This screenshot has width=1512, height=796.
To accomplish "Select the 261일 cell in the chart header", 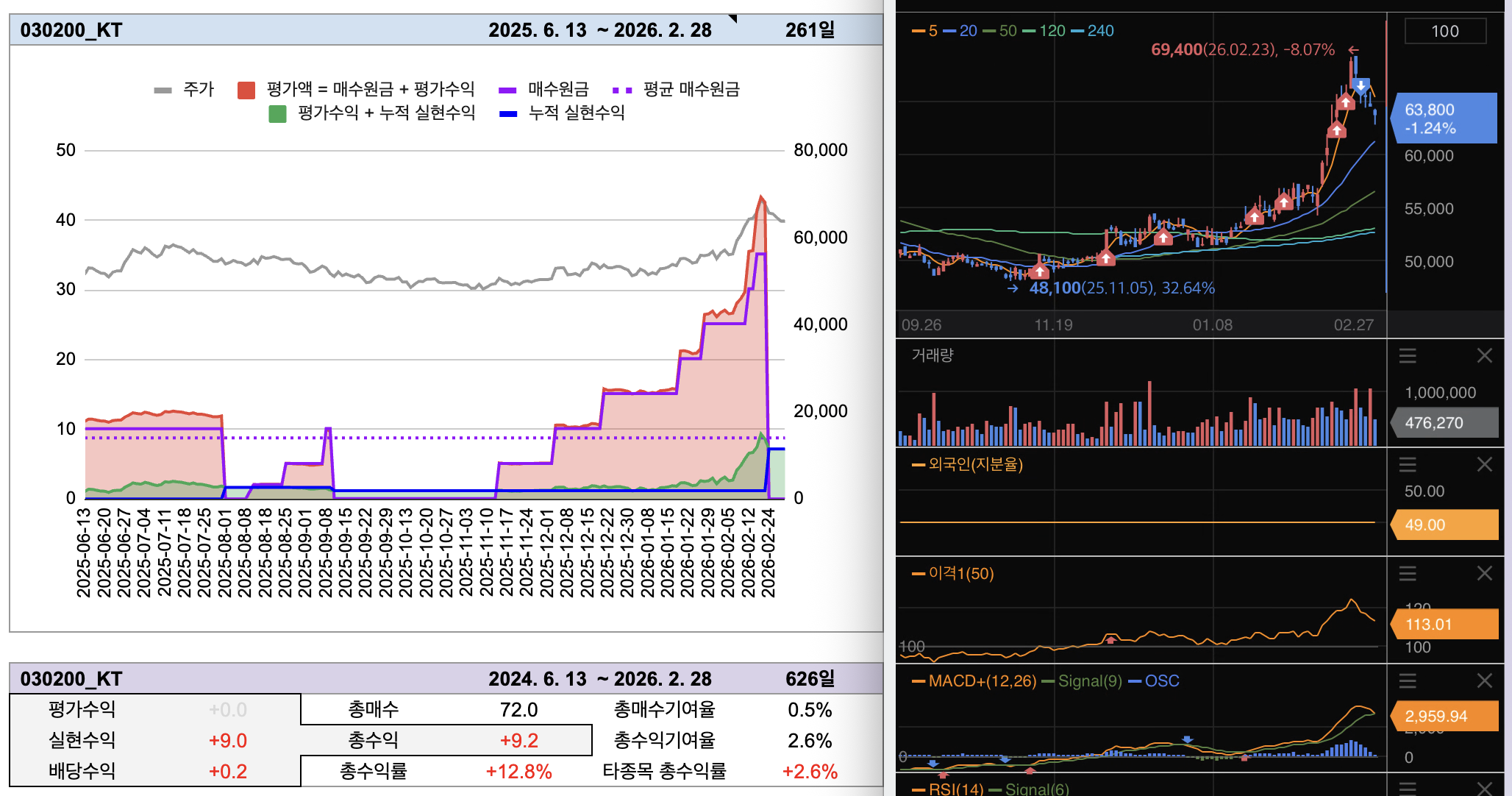I will [x=810, y=30].
